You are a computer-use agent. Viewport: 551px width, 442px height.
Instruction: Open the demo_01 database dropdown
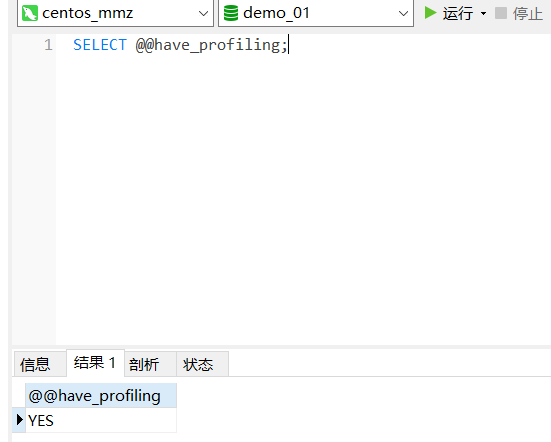pyautogui.click(x=403, y=14)
